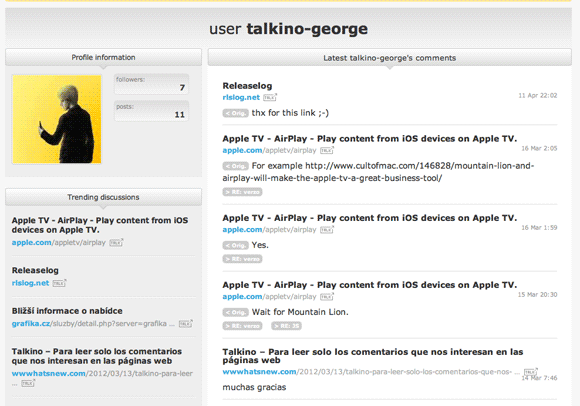Open grafika.cz/sluzby/detail.php link
The image size is (580, 406).
tap(93, 324)
